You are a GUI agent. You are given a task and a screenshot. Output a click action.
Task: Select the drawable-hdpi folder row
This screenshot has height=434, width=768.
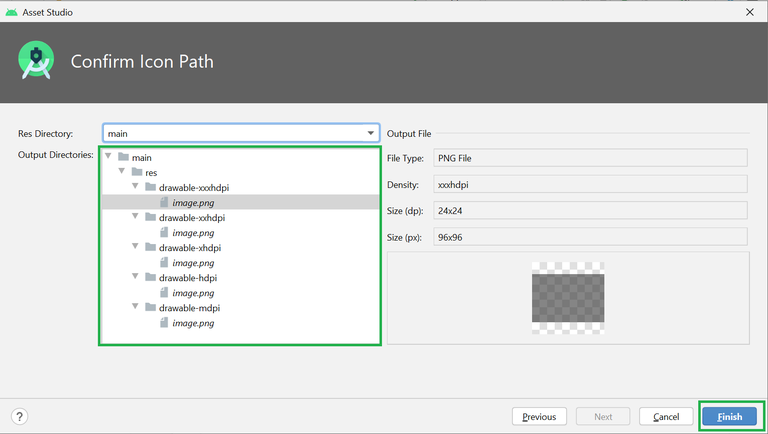[240, 278]
